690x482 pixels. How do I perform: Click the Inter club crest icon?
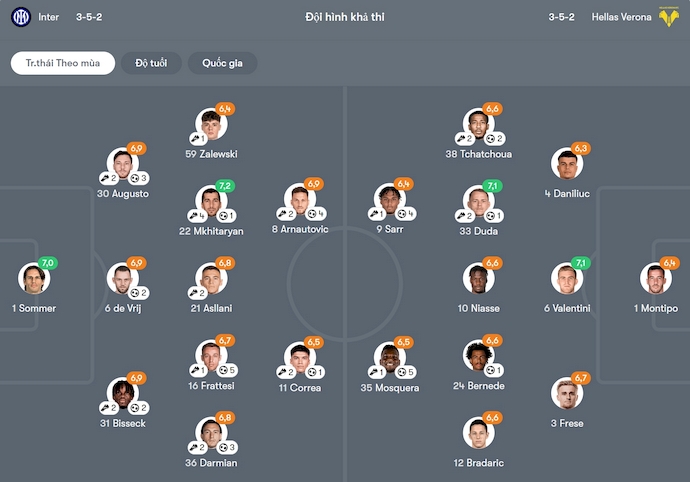click(x=21, y=17)
